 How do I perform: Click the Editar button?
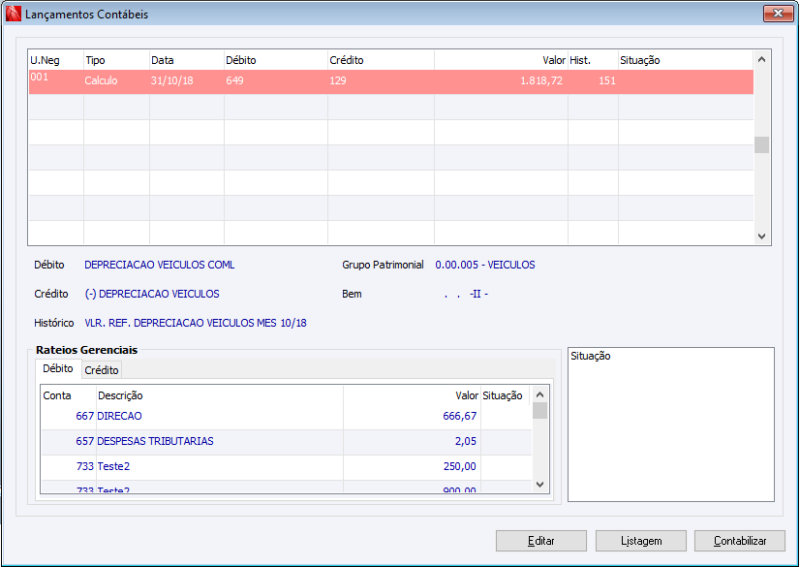coord(541,541)
